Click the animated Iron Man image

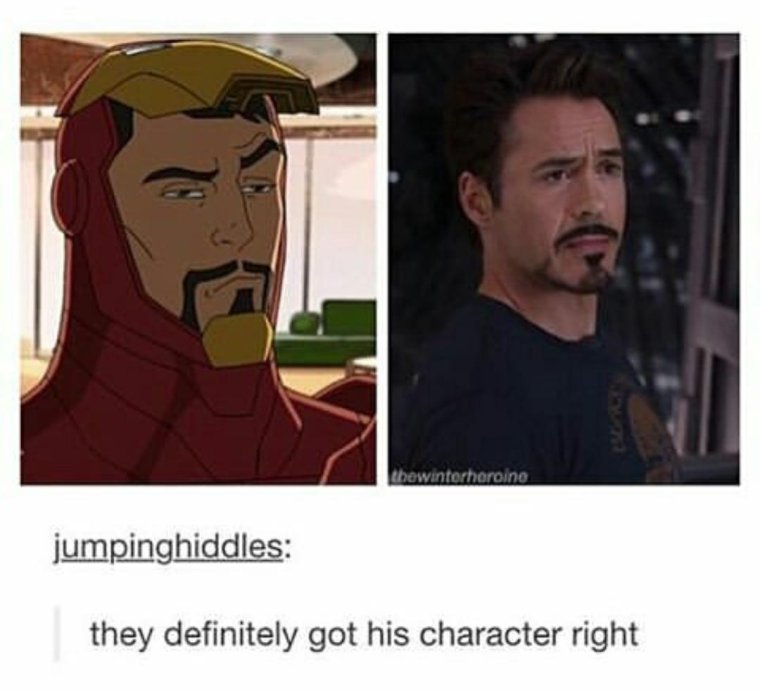pos(198,259)
